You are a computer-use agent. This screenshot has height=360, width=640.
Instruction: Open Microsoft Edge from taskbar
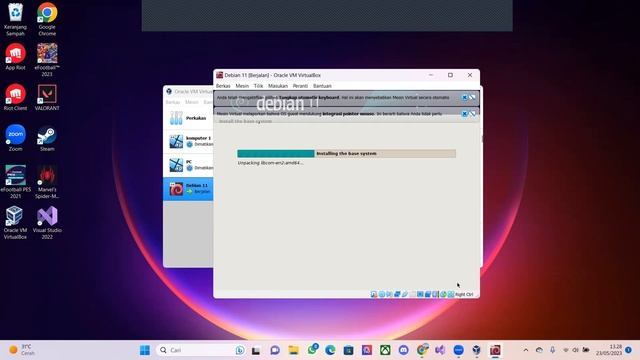tap(330, 350)
